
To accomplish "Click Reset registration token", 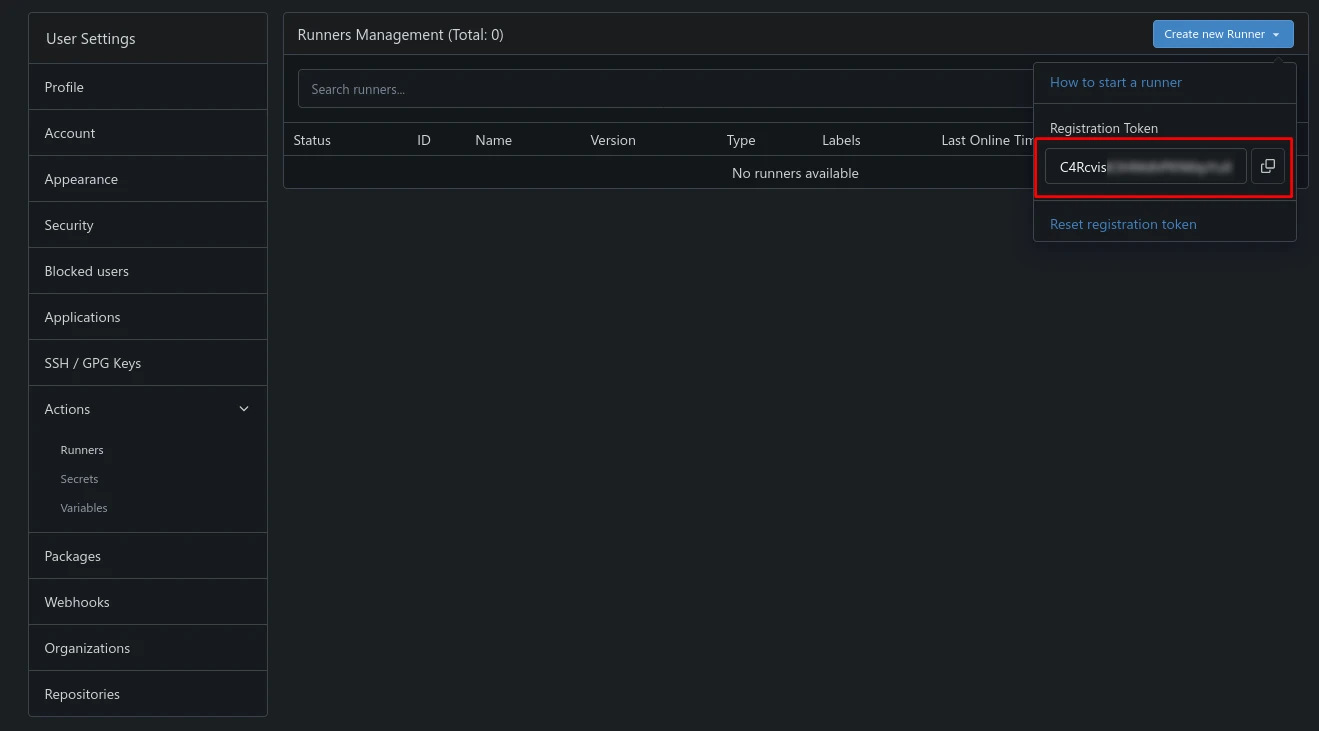I will 1122,224.
